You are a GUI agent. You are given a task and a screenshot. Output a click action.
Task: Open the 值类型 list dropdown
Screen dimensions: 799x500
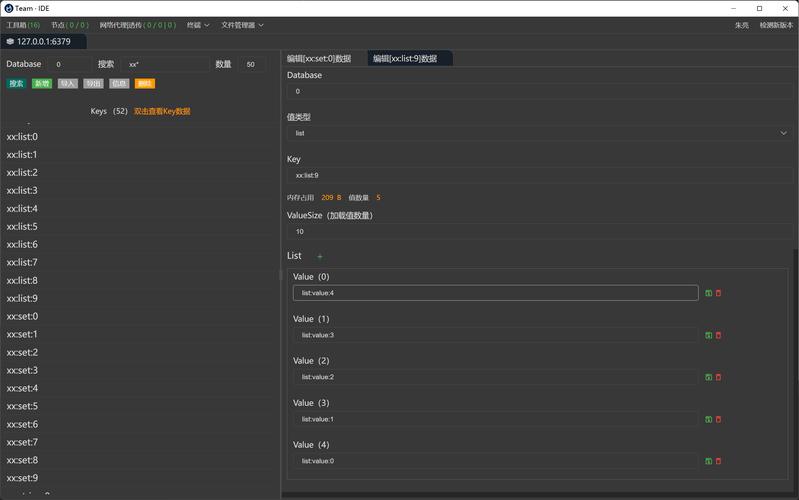pyautogui.click(x=540, y=133)
